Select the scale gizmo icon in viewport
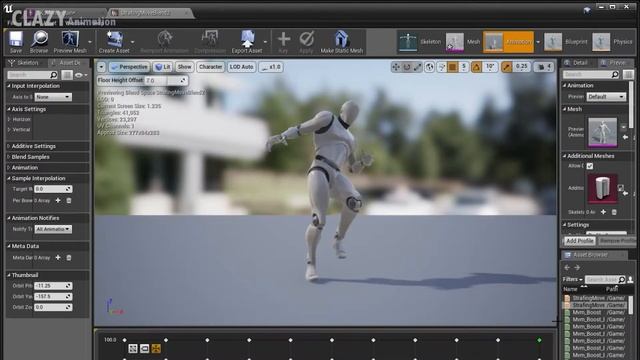Screen dimensions: 640x360 417,67
